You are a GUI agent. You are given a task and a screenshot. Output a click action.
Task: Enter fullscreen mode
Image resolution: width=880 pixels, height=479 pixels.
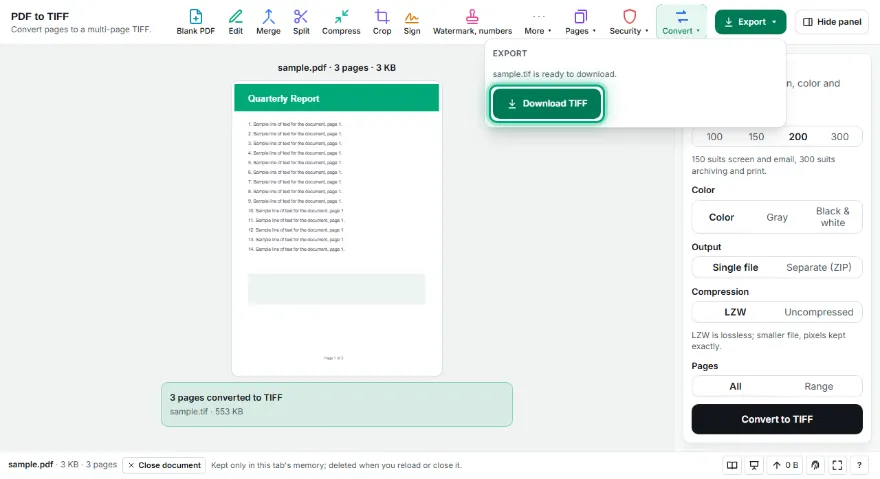[837, 465]
